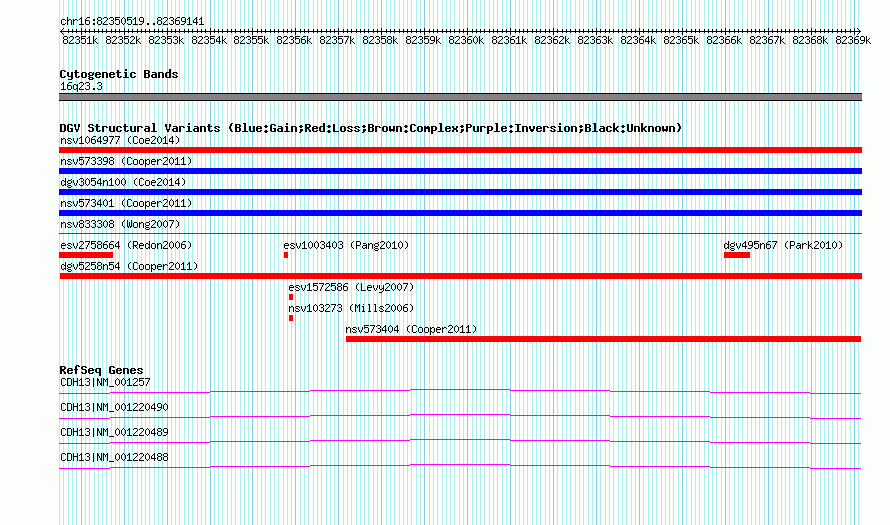Open the nsv573401 (Cooper2011) label

click(126, 203)
